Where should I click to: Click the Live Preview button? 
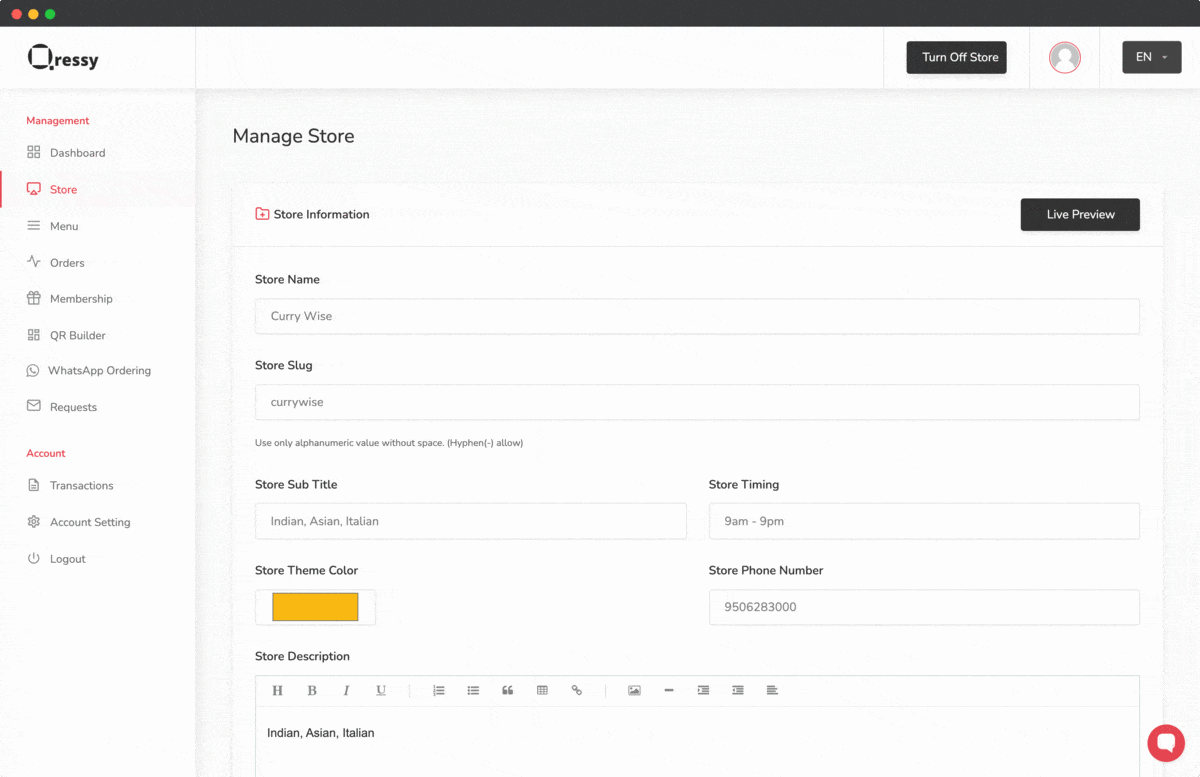pos(1080,214)
